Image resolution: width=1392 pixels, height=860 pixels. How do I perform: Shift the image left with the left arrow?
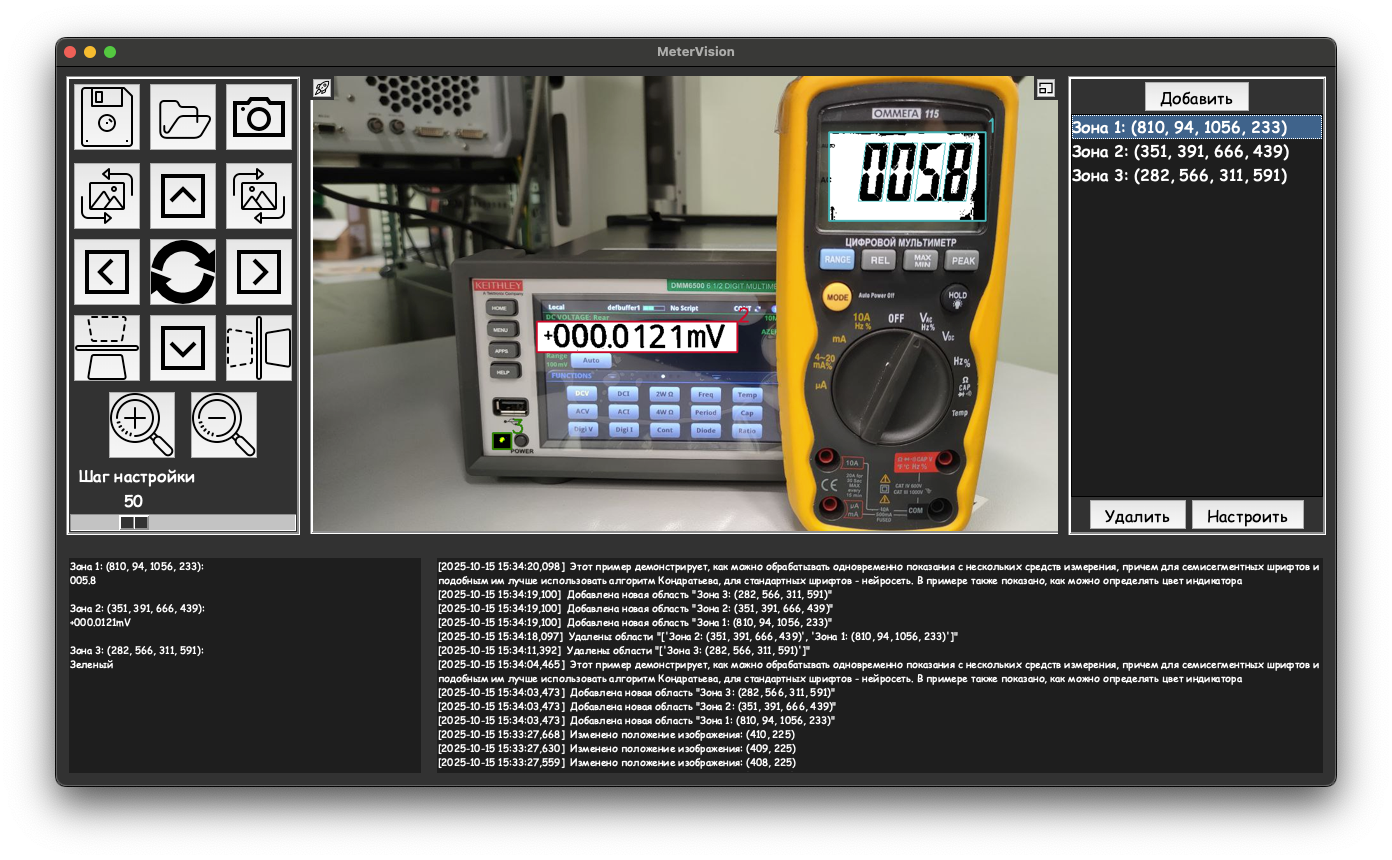107,271
